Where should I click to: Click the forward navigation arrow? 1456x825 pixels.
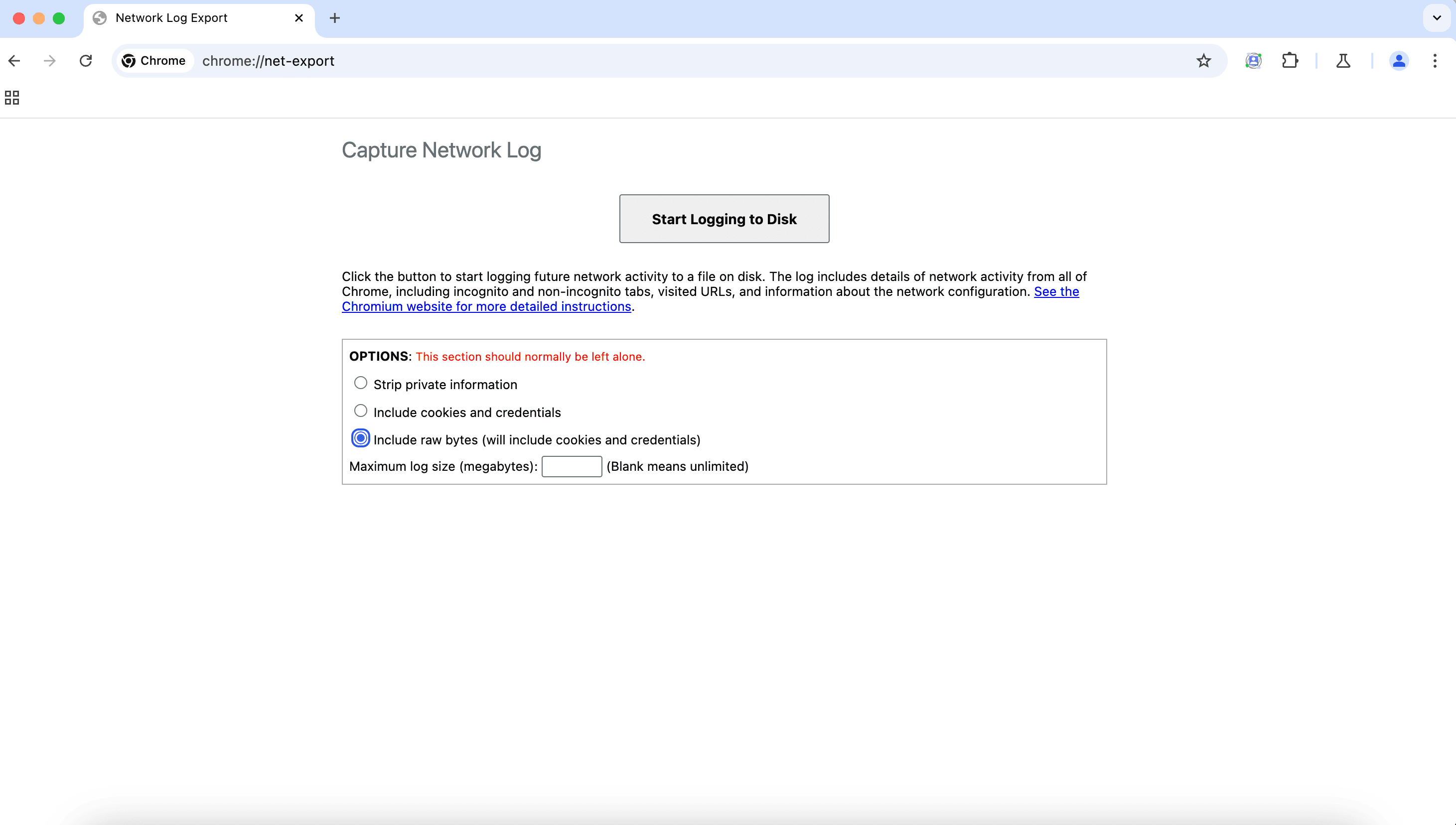tap(50, 60)
